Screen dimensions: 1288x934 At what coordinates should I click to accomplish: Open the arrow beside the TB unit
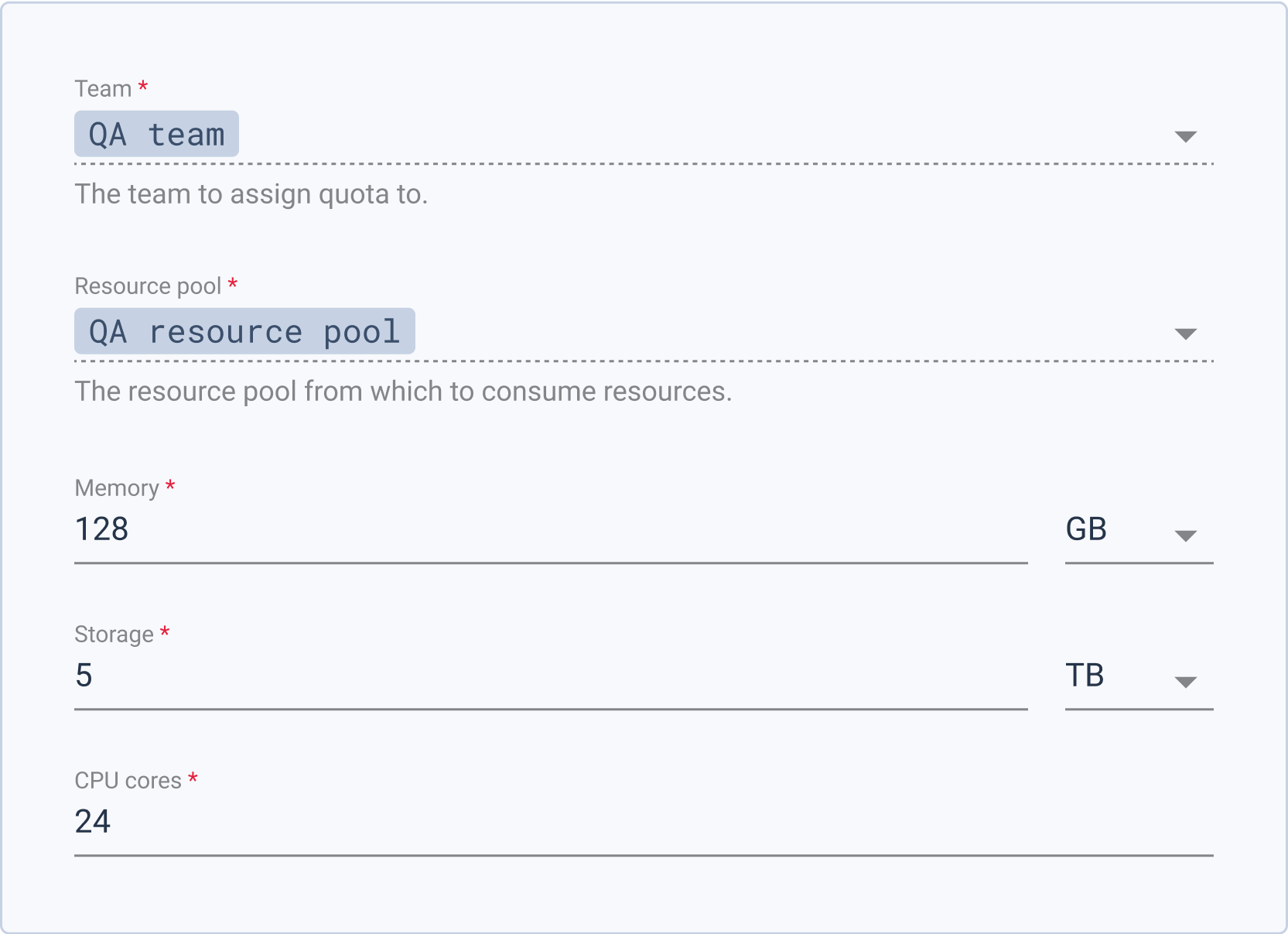click(1185, 682)
